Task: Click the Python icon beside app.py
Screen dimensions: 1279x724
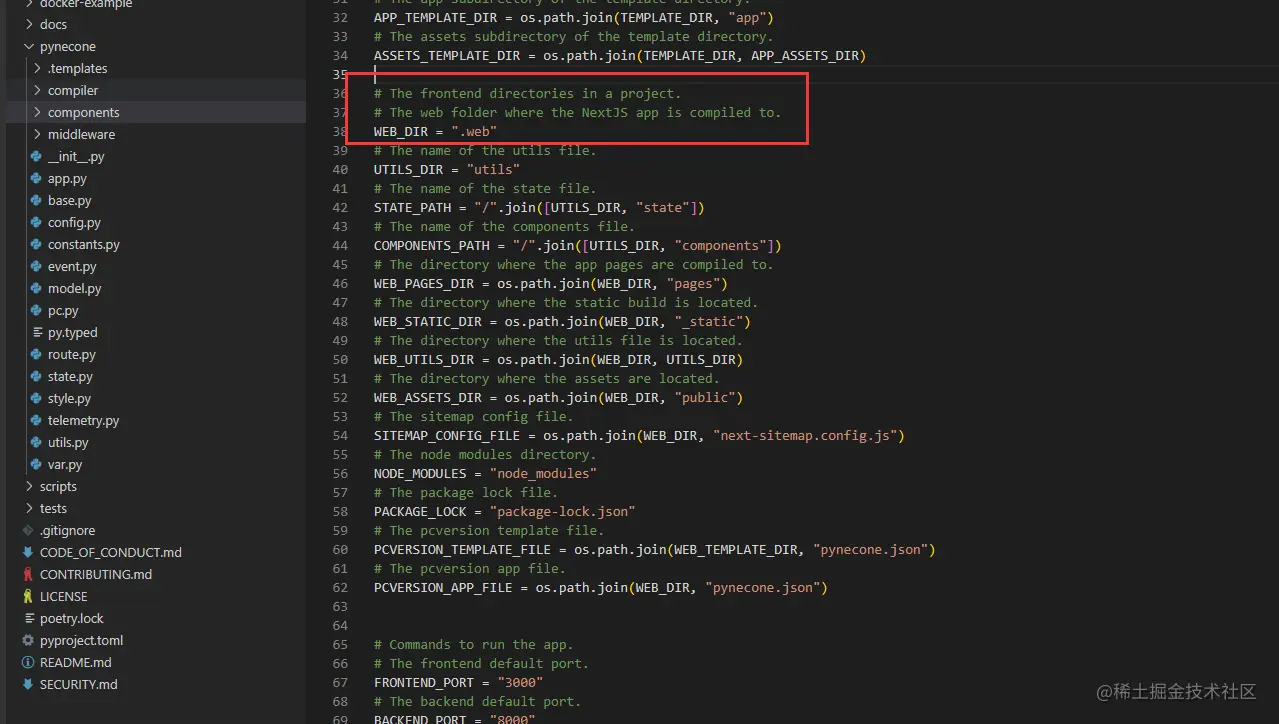Action: point(36,179)
